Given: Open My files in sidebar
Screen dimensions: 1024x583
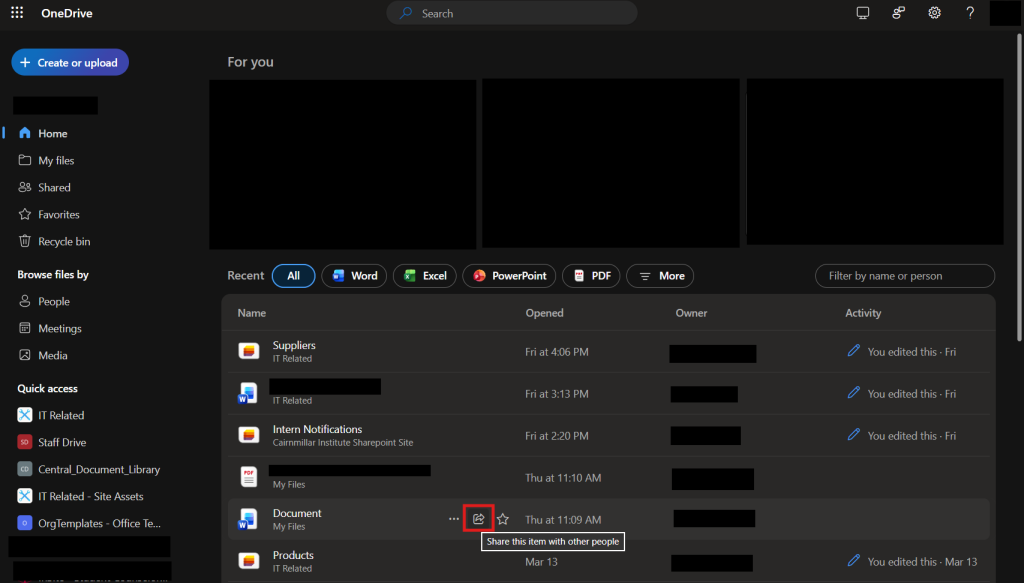Looking at the screenshot, I should click(x=56, y=161).
